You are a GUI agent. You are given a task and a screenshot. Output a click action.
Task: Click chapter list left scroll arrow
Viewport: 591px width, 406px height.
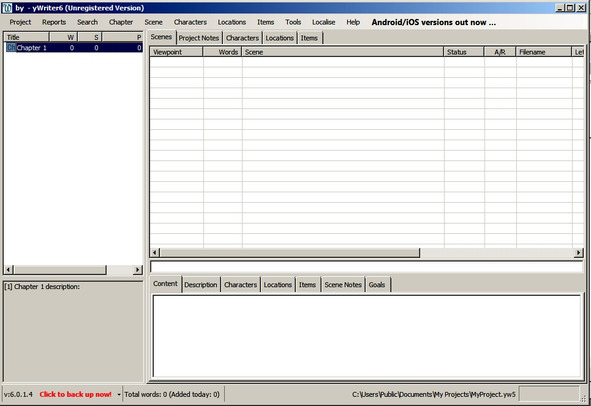tap(8, 270)
